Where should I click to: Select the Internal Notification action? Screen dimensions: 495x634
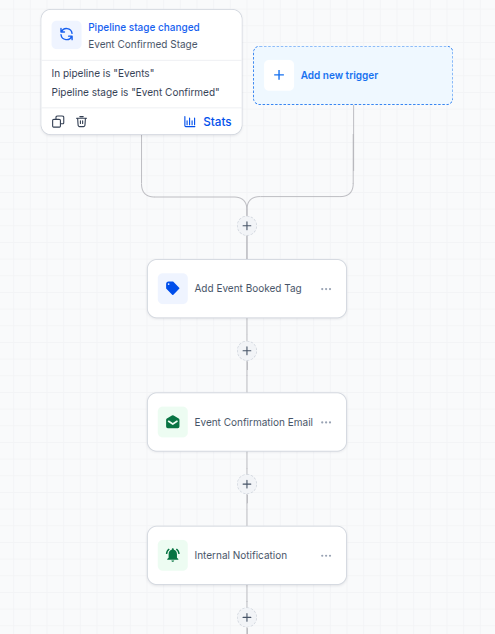point(247,555)
